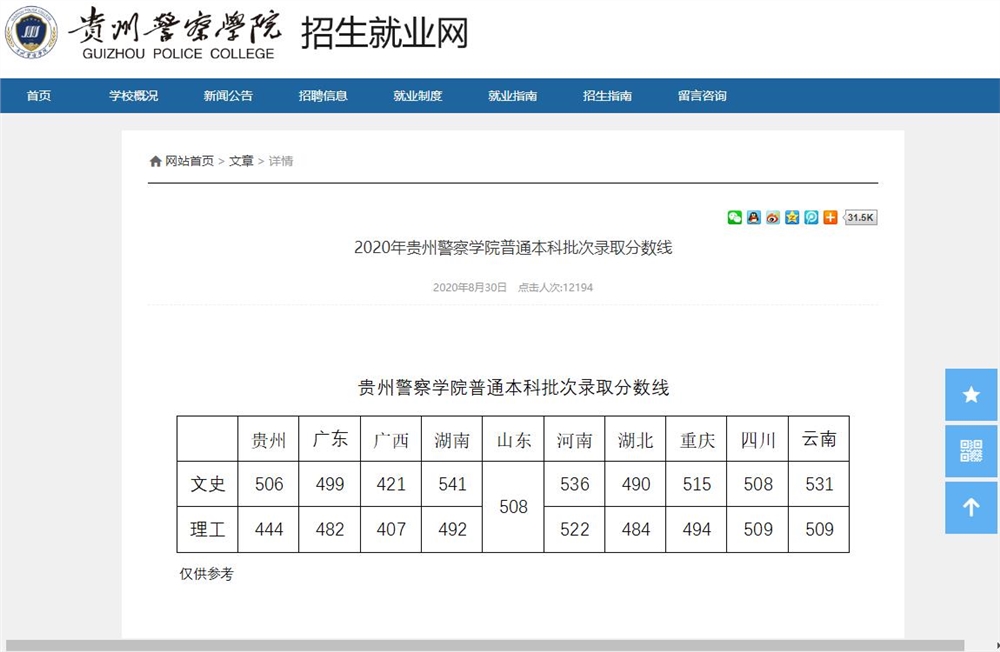Click article title 2020年贵州警察学院普通本科批次录取分数线

tap(513, 248)
